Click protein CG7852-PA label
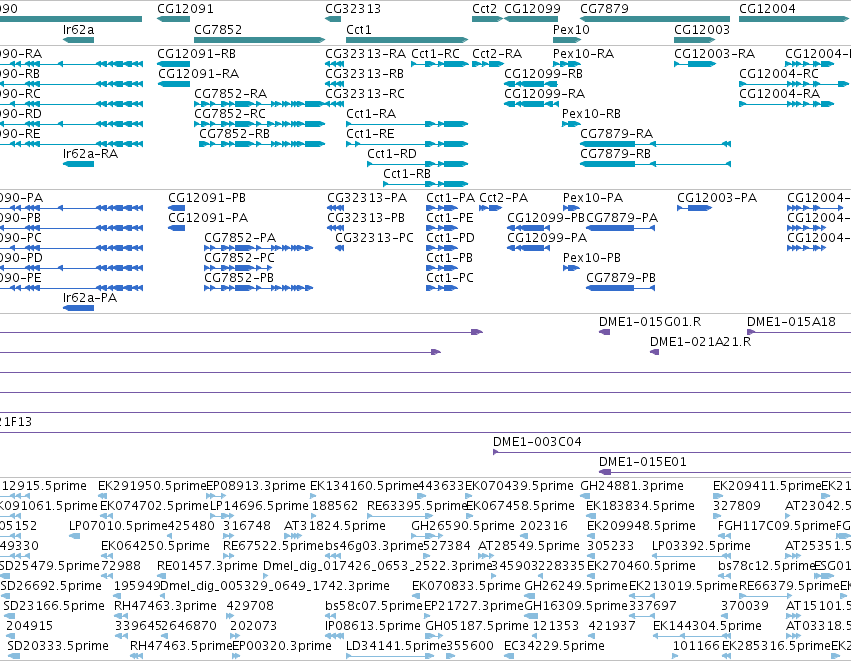851x661 pixels. pos(240,238)
